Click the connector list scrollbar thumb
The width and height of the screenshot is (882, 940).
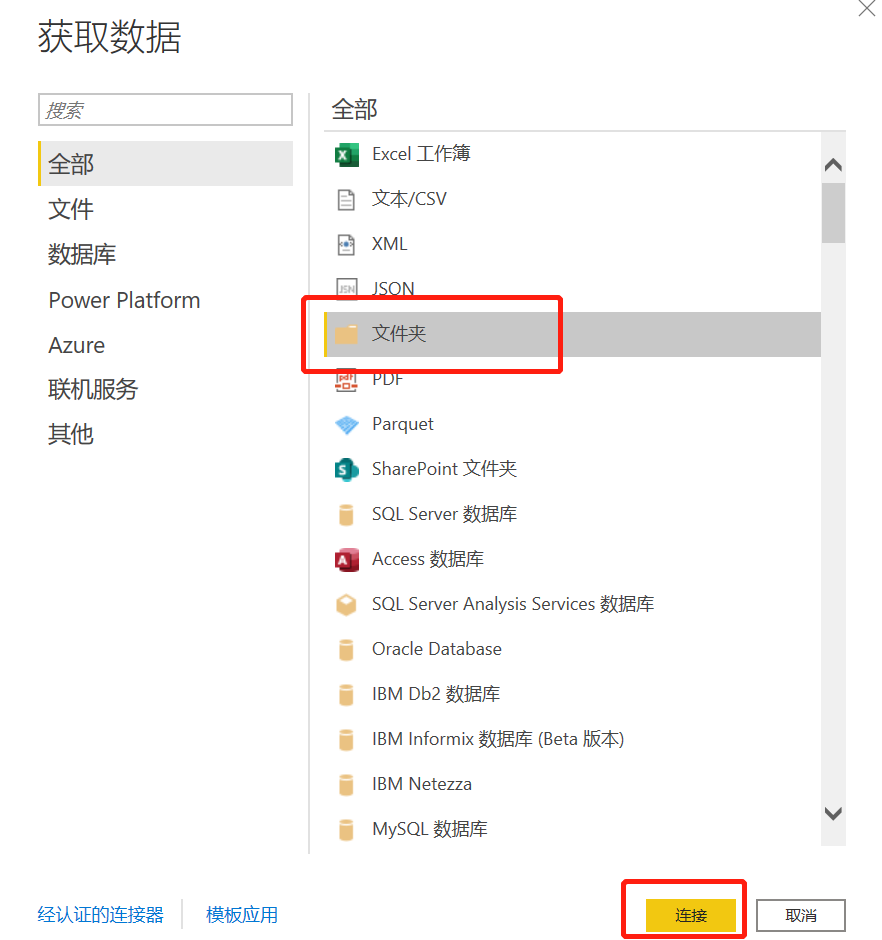tap(833, 213)
